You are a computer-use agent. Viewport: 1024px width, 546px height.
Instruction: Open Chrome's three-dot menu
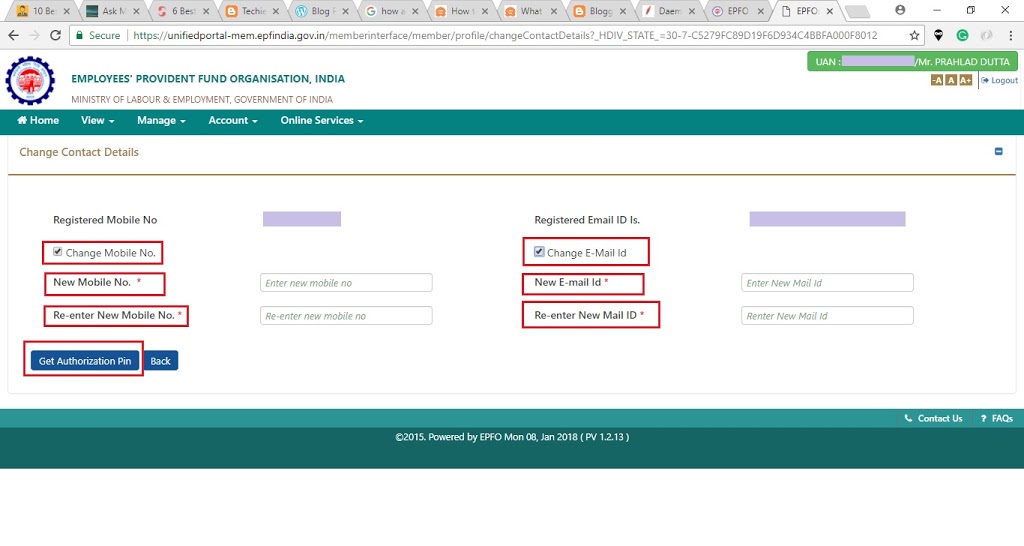1011,35
